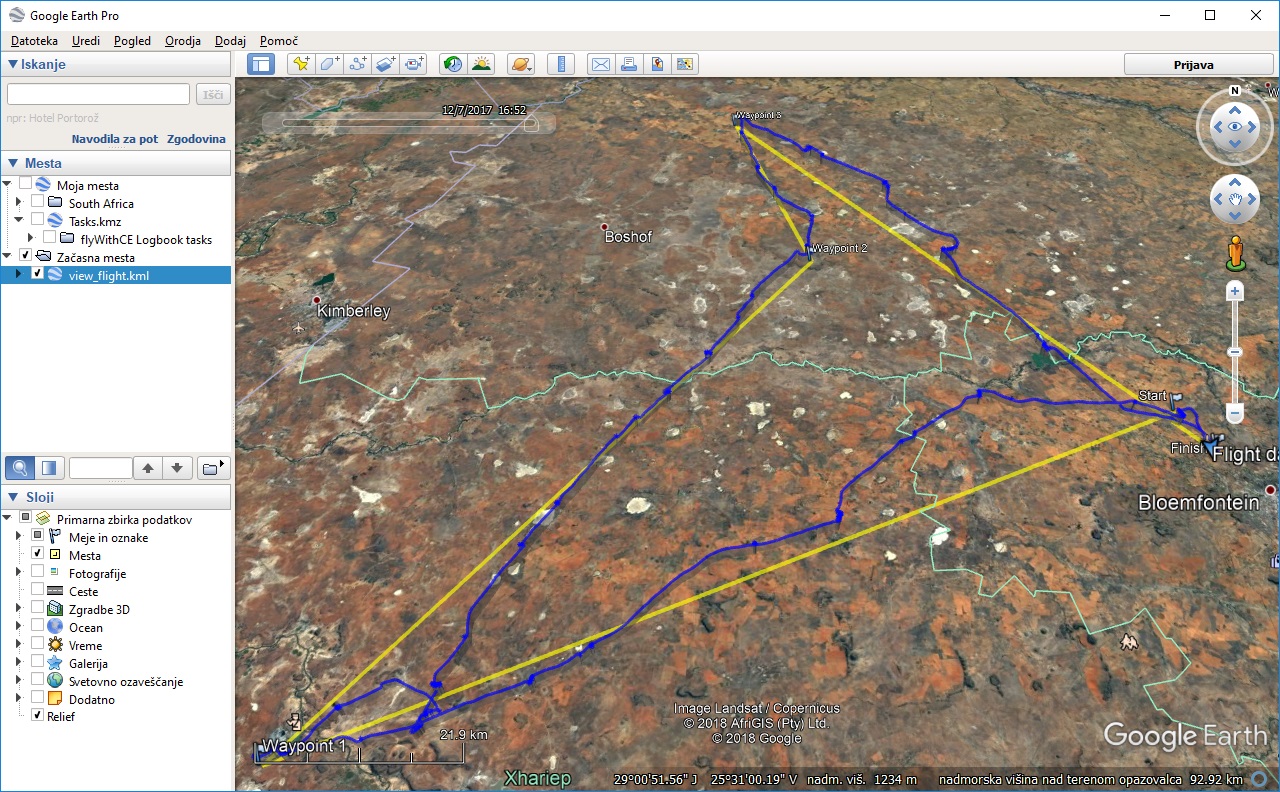Zoom out with the minus button
Image resolution: width=1280 pixels, height=792 pixels.
click(1235, 413)
